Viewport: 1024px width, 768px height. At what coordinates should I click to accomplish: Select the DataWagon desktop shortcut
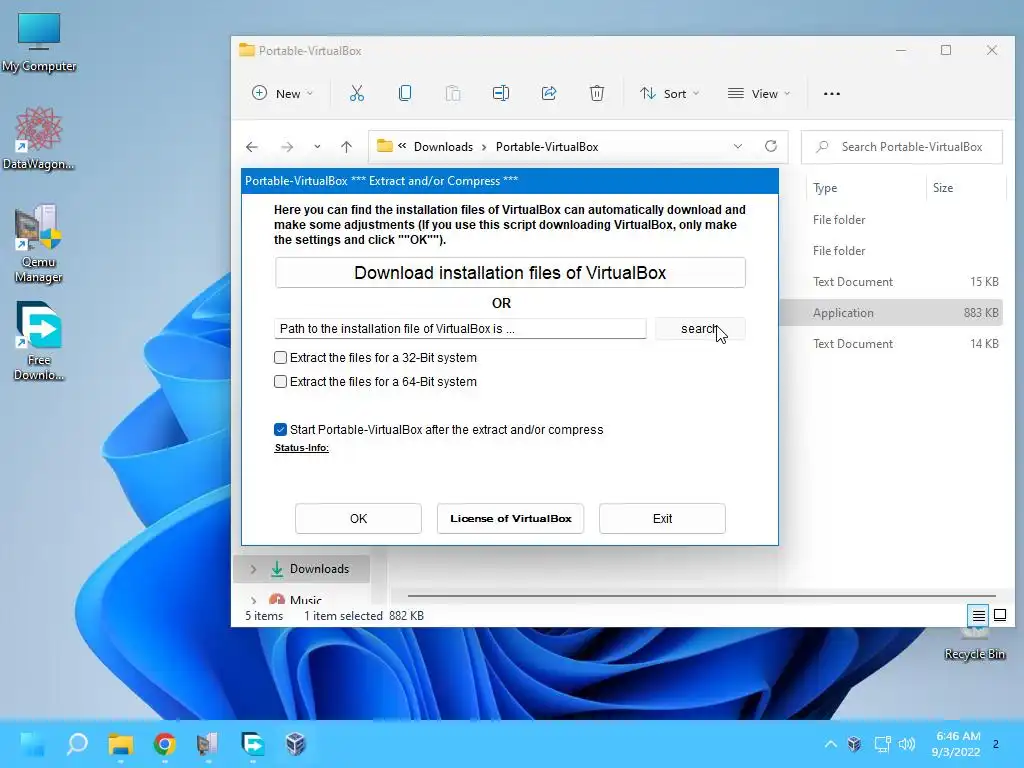point(39,138)
